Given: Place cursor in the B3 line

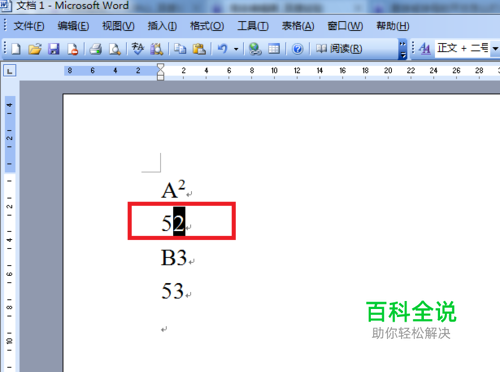Looking at the screenshot, I should tap(174, 258).
